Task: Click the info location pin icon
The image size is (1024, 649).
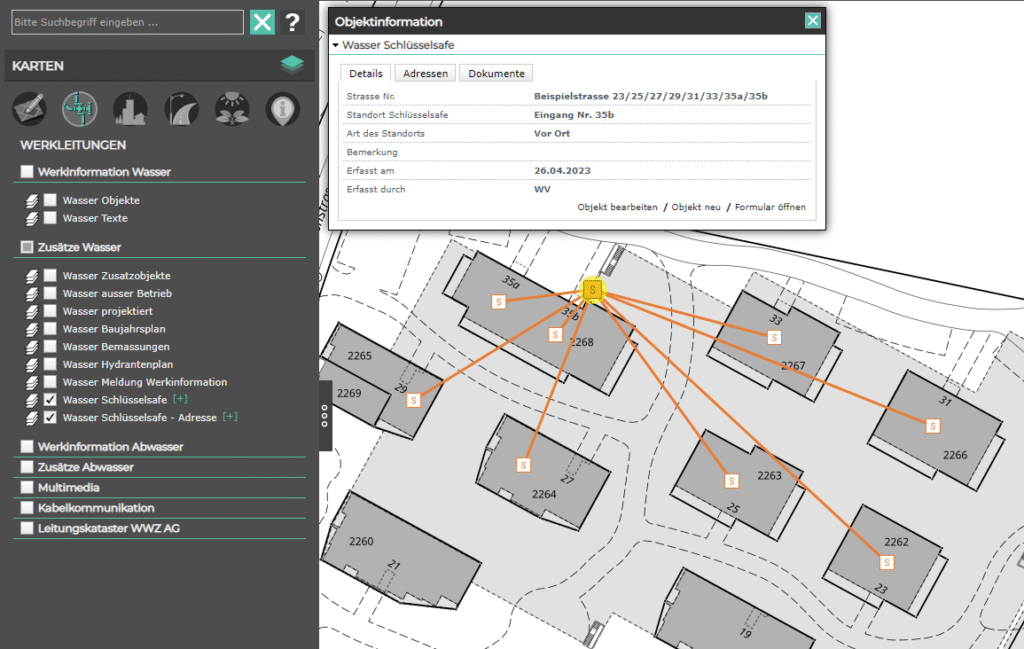Action: (283, 108)
